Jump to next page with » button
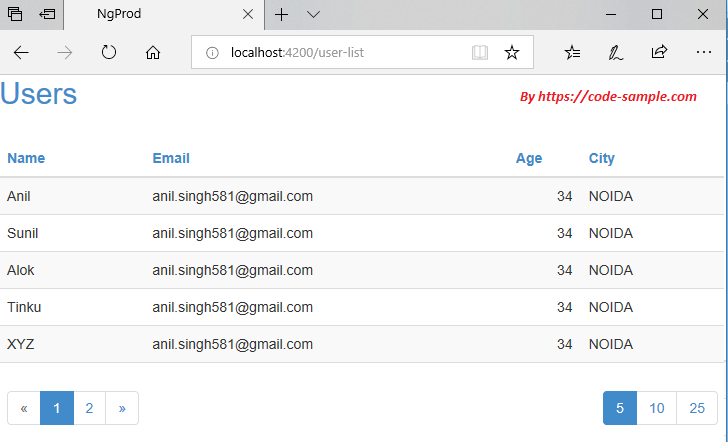Image resolution: width=728 pixels, height=442 pixels. [x=122, y=408]
